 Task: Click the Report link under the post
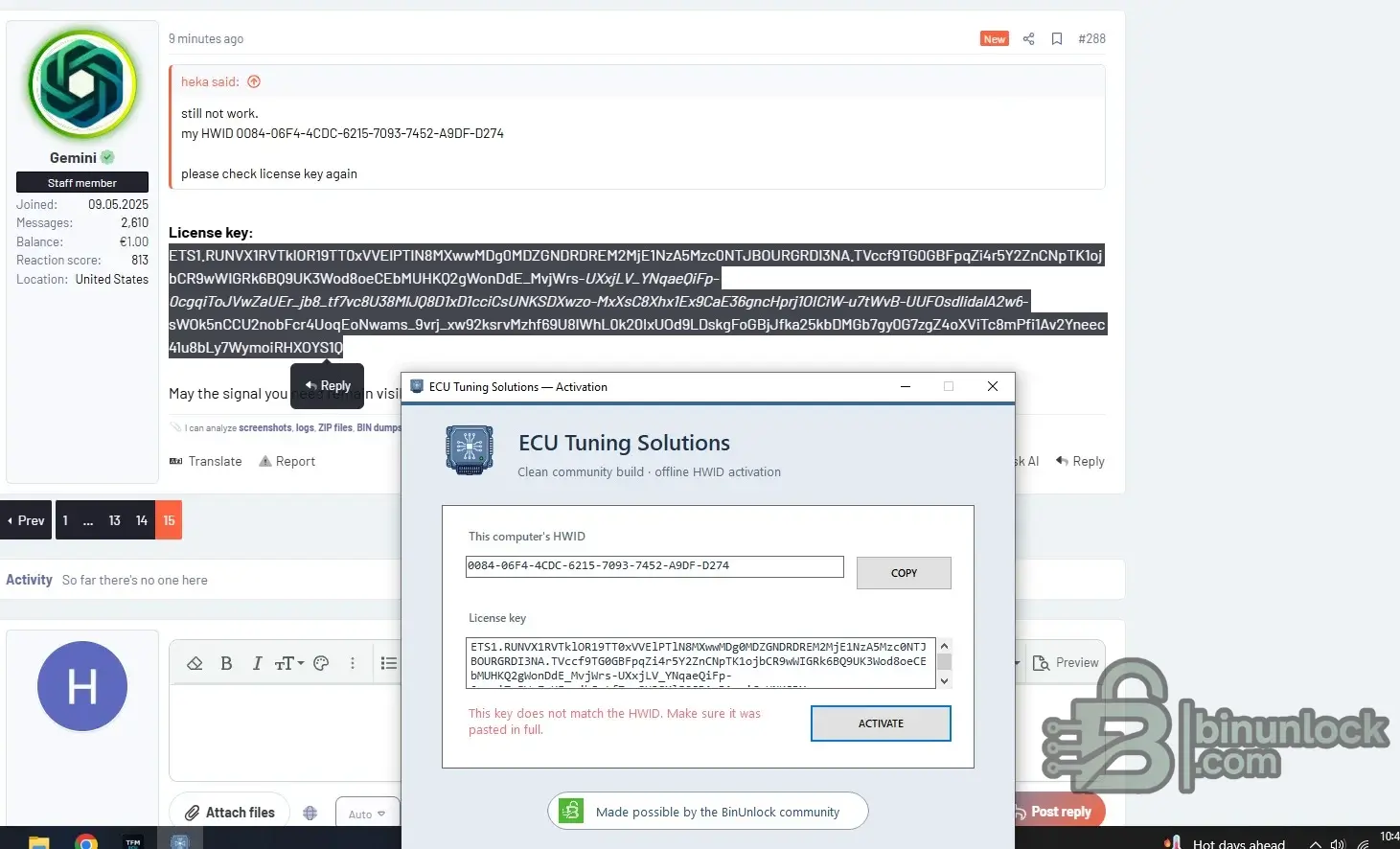coord(287,462)
